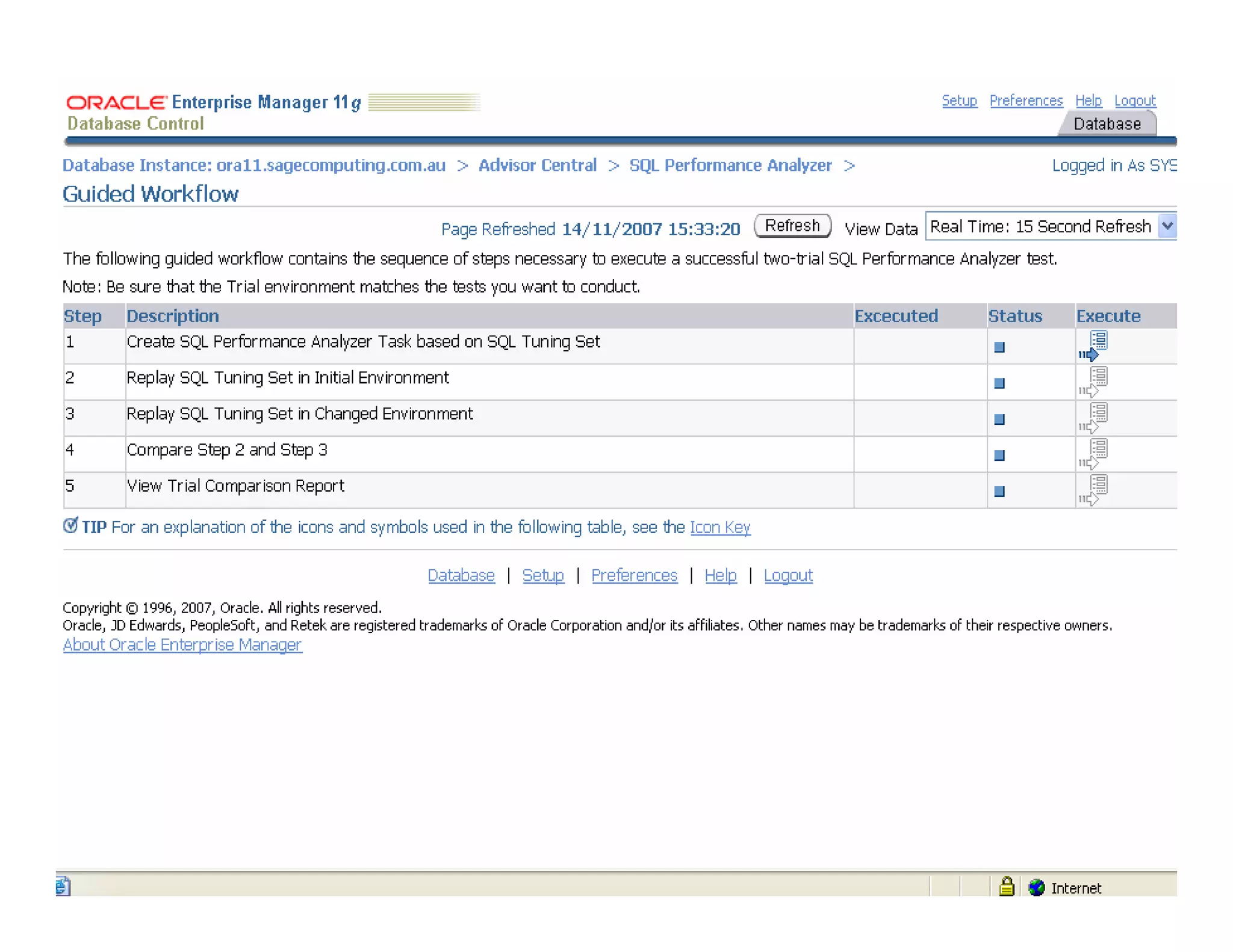Click status square for Compare Step row
The width and height of the screenshot is (1233, 952).
999,456
